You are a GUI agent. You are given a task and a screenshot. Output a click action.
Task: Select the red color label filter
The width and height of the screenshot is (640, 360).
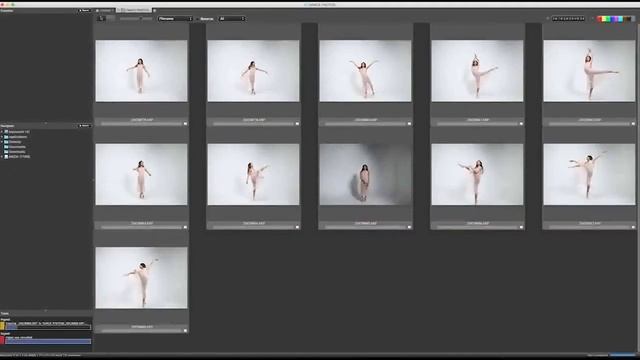point(600,19)
